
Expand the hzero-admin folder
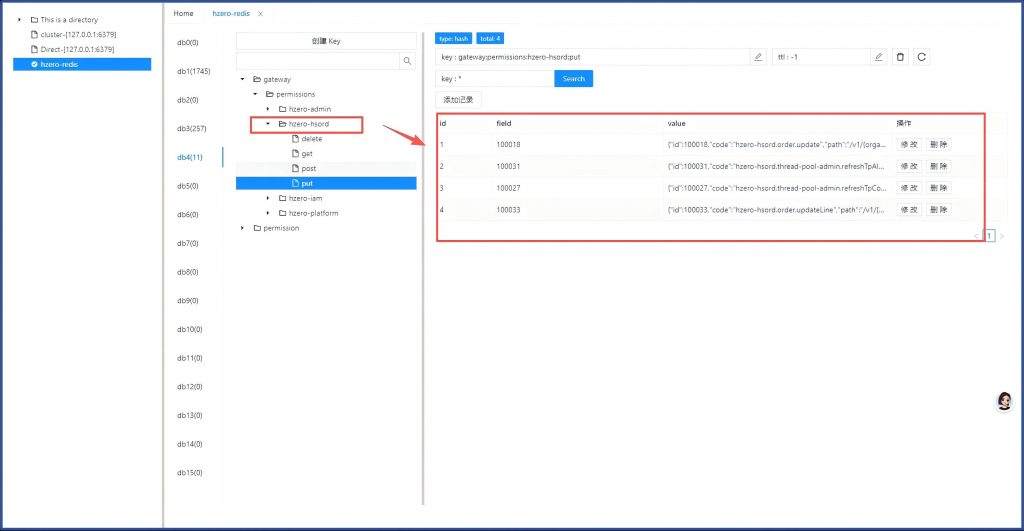tap(268, 109)
